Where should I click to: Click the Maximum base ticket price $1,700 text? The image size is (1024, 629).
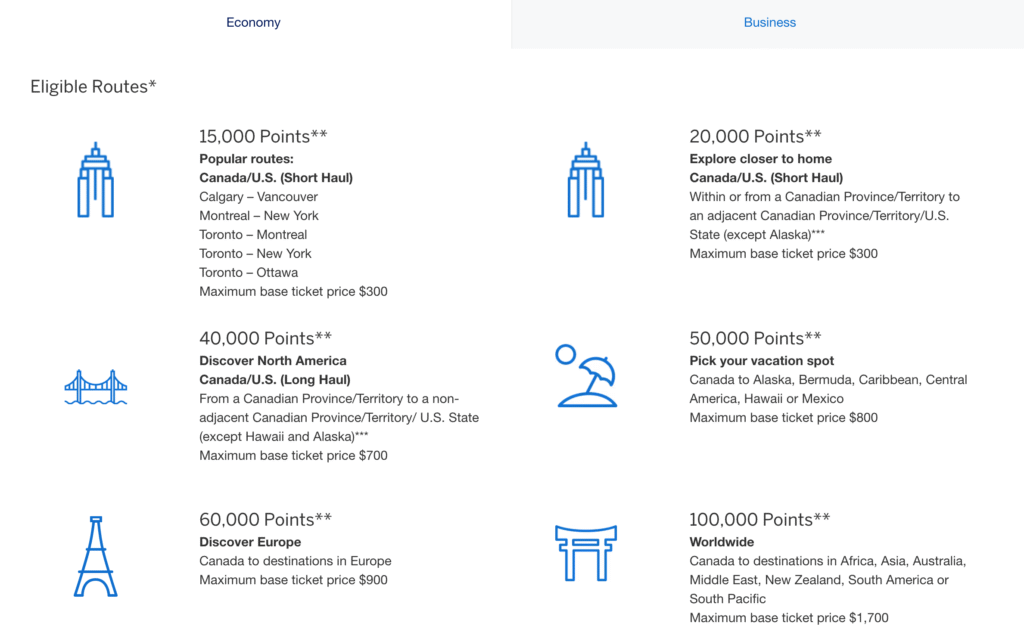(788, 617)
